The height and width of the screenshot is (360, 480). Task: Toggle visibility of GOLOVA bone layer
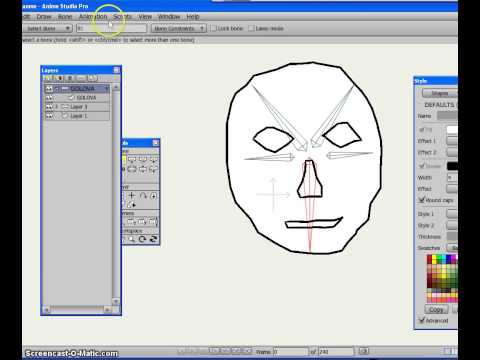[49, 89]
